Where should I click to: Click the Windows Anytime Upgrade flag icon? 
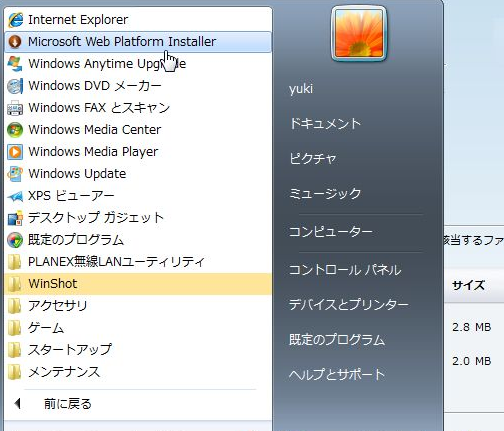tap(15, 64)
